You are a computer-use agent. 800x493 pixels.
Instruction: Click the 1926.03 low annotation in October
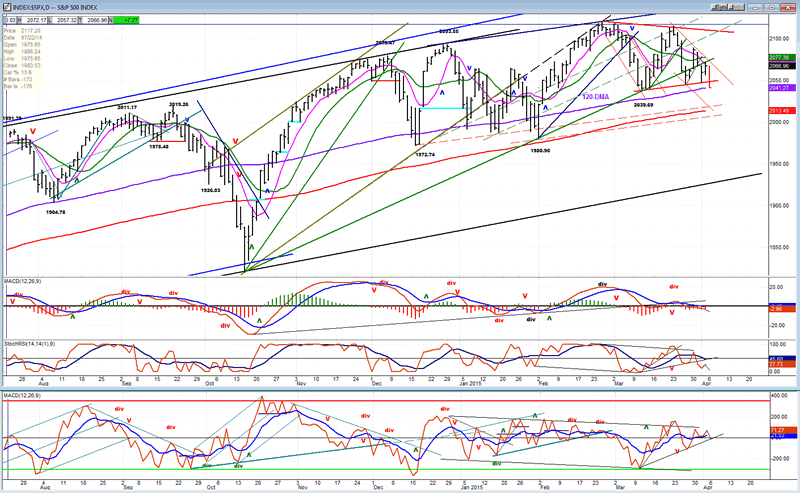(211, 190)
